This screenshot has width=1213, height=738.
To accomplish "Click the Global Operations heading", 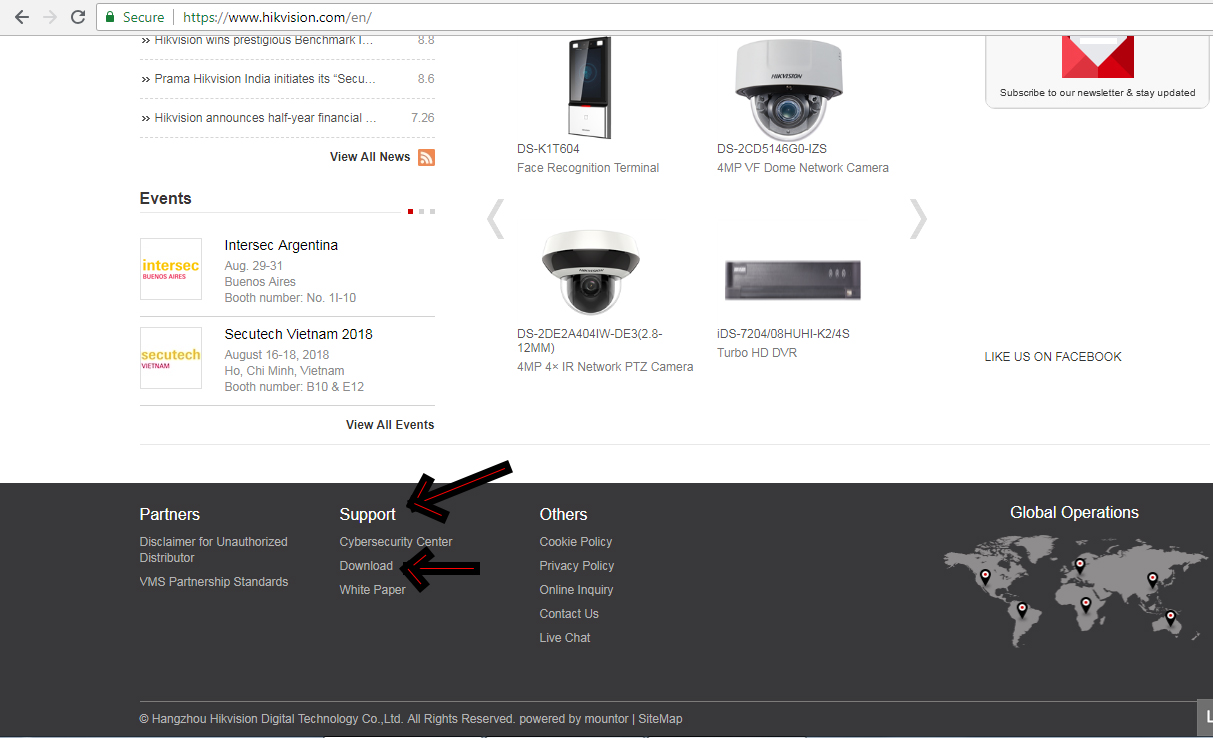I will [x=1074, y=512].
